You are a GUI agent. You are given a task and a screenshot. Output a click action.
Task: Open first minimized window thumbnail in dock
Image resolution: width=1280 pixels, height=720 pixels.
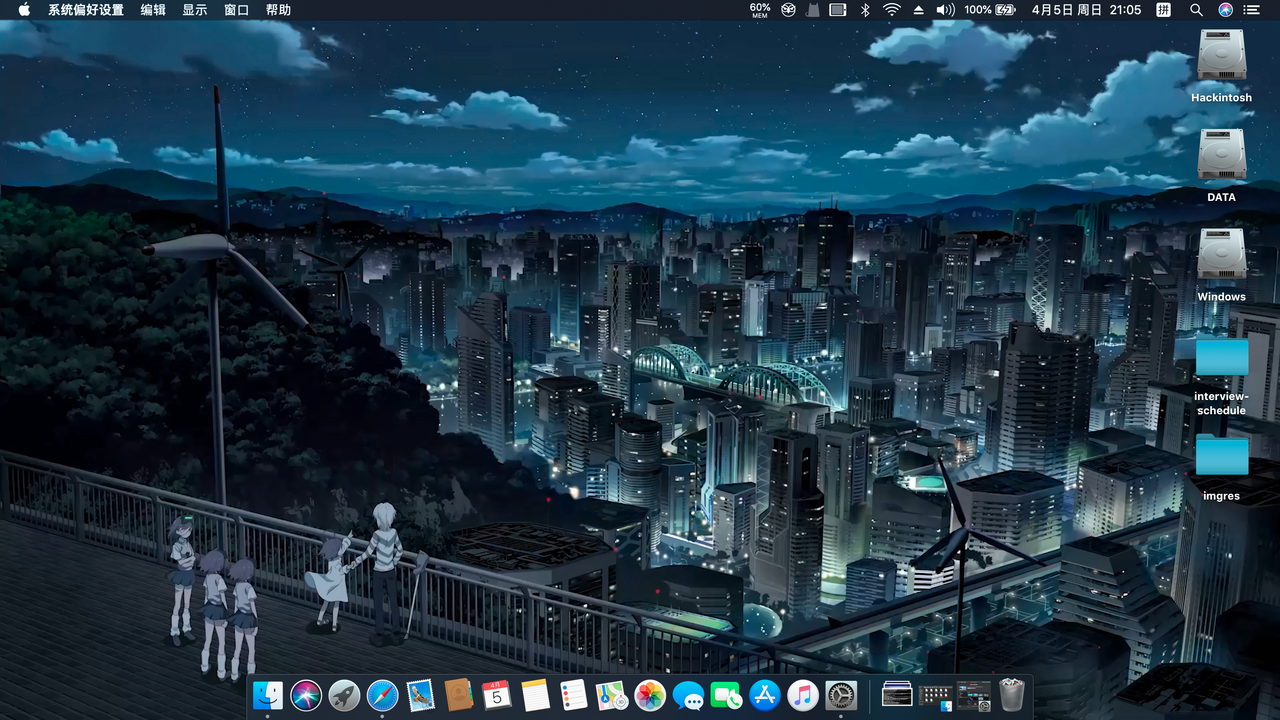pyautogui.click(x=897, y=695)
